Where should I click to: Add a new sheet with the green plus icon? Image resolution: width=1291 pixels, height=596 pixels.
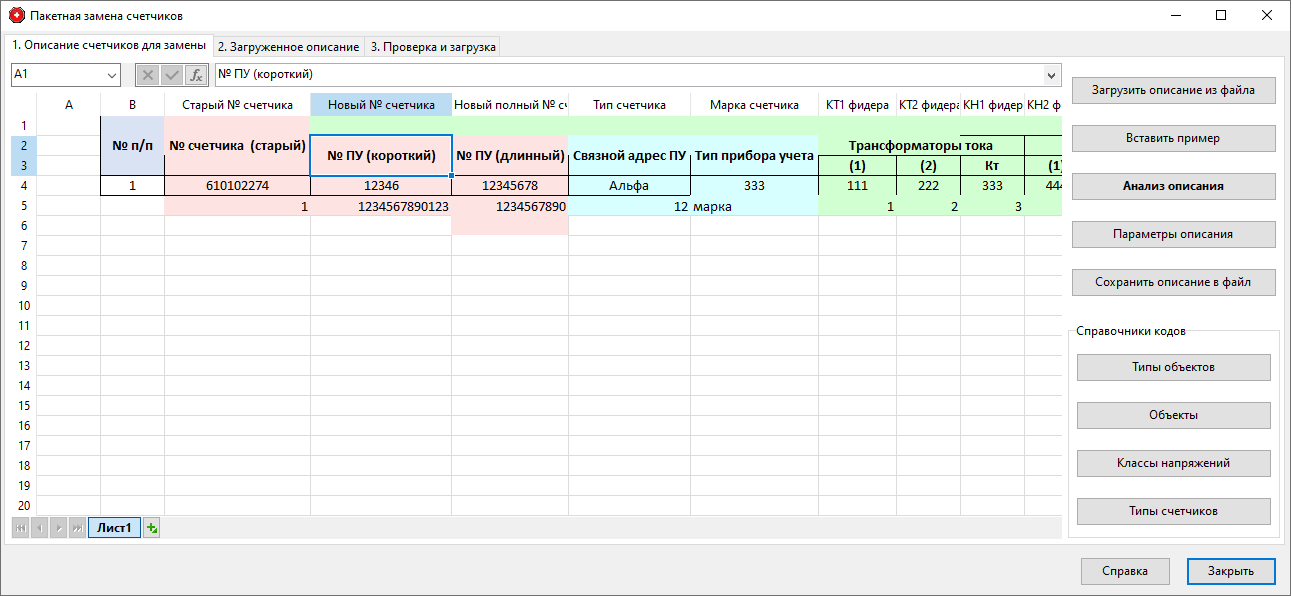(x=150, y=527)
